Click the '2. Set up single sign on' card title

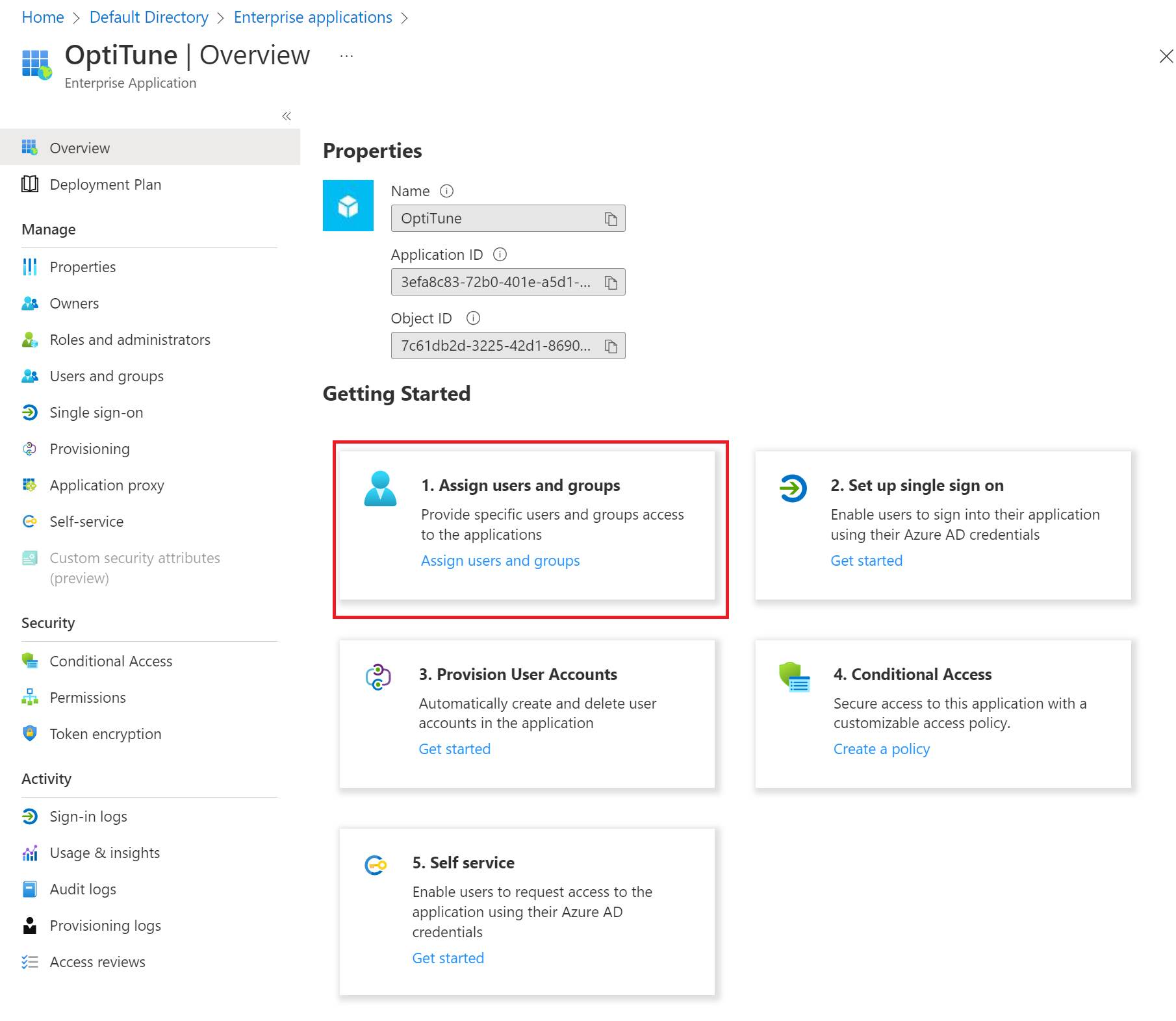[x=917, y=485]
